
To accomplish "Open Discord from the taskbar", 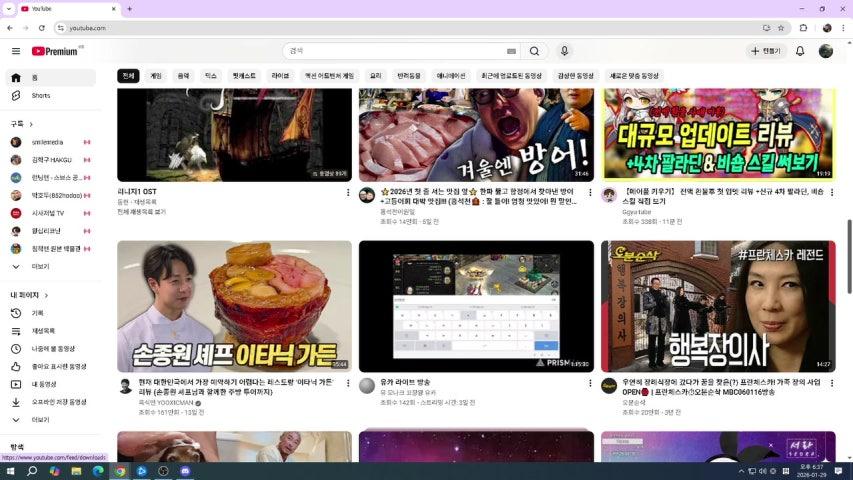I will tap(185, 471).
